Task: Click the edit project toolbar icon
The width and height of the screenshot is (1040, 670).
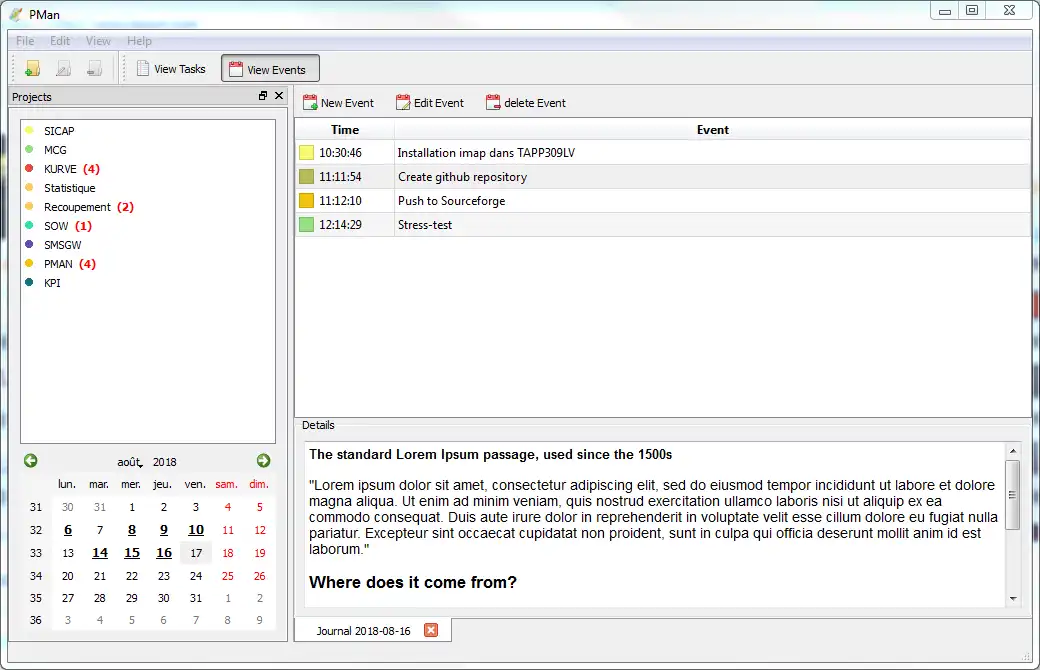Action: click(x=64, y=68)
